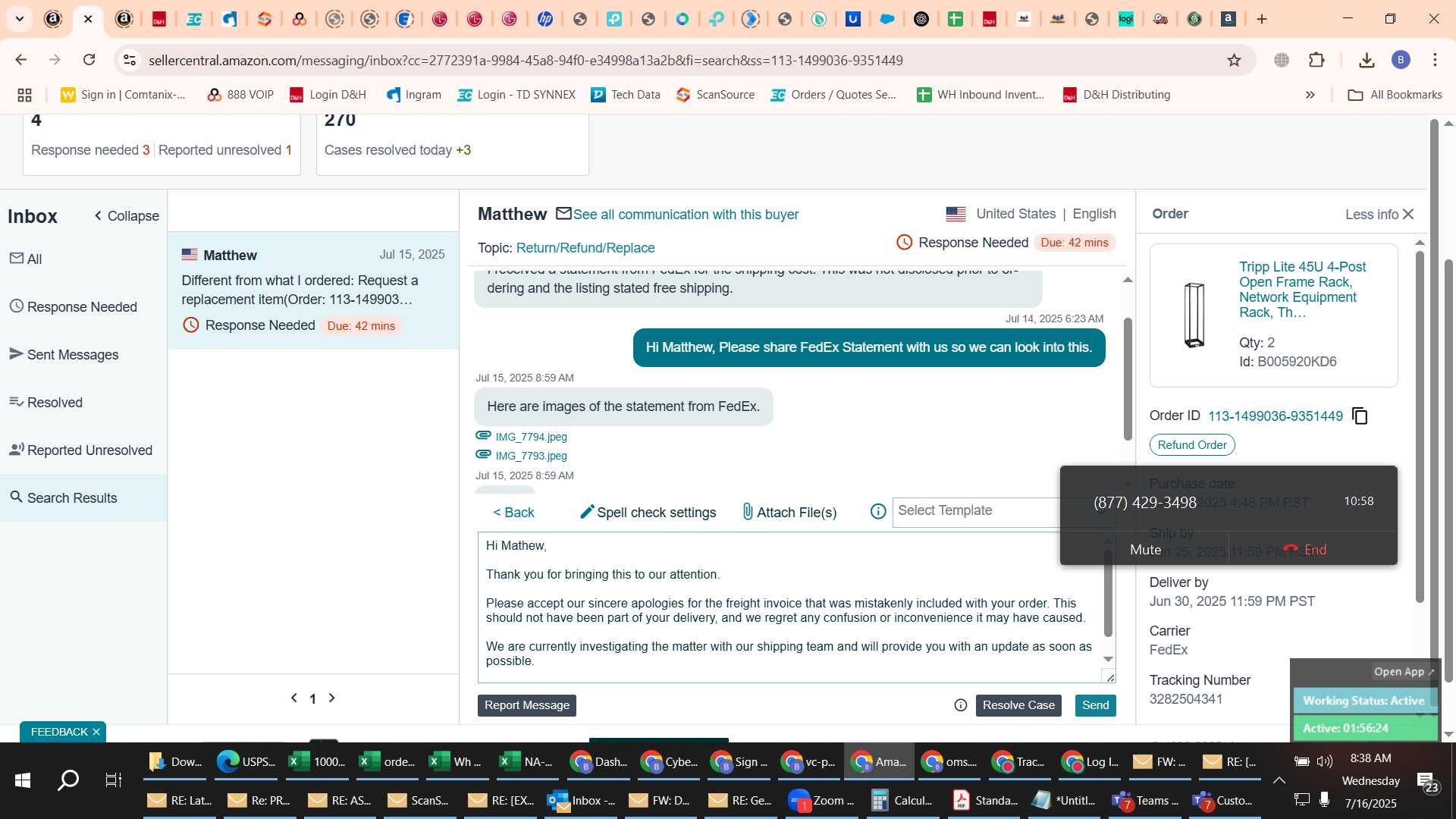The image size is (1456, 819).
Task: Open Tripp Lite 45U product link
Action: (1303, 290)
